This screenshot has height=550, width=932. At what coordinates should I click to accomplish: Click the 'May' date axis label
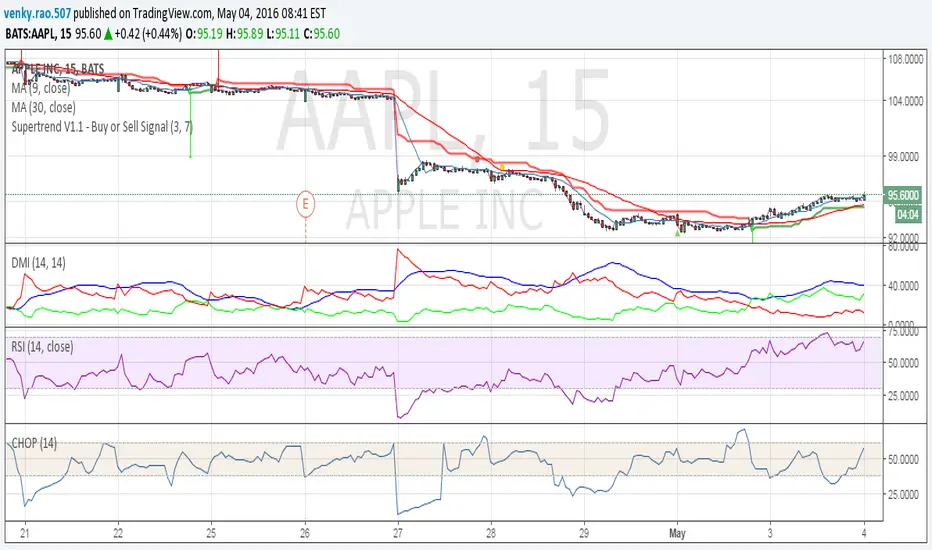[677, 533]
